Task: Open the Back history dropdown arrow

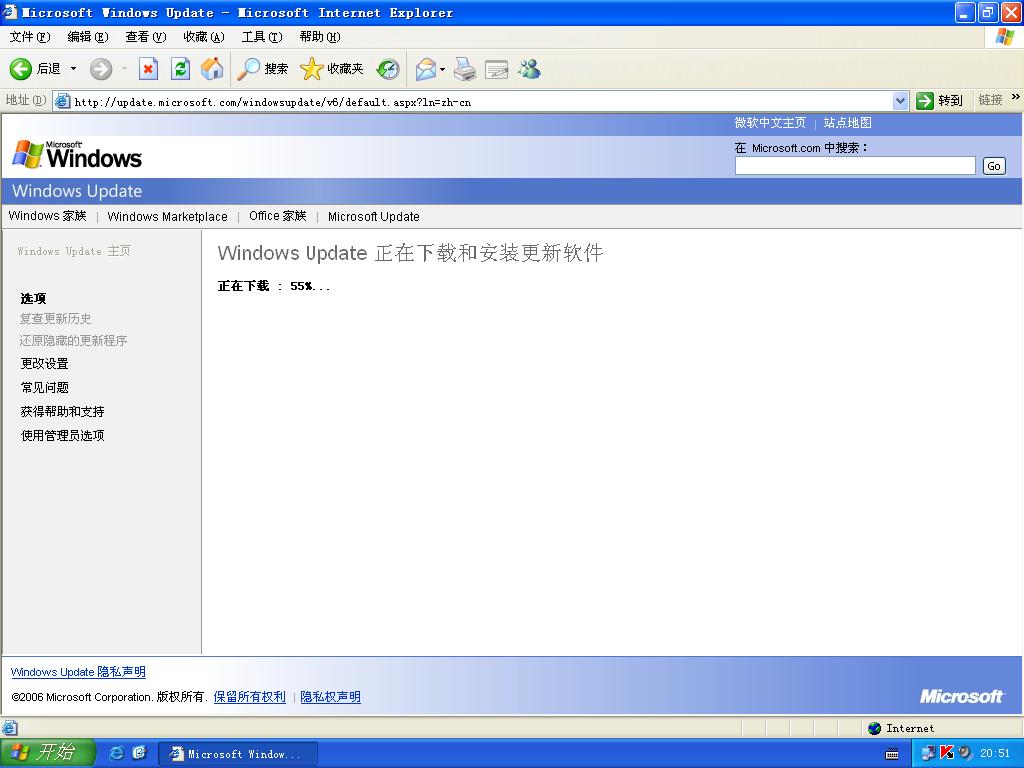Action: tap(73, 69)
